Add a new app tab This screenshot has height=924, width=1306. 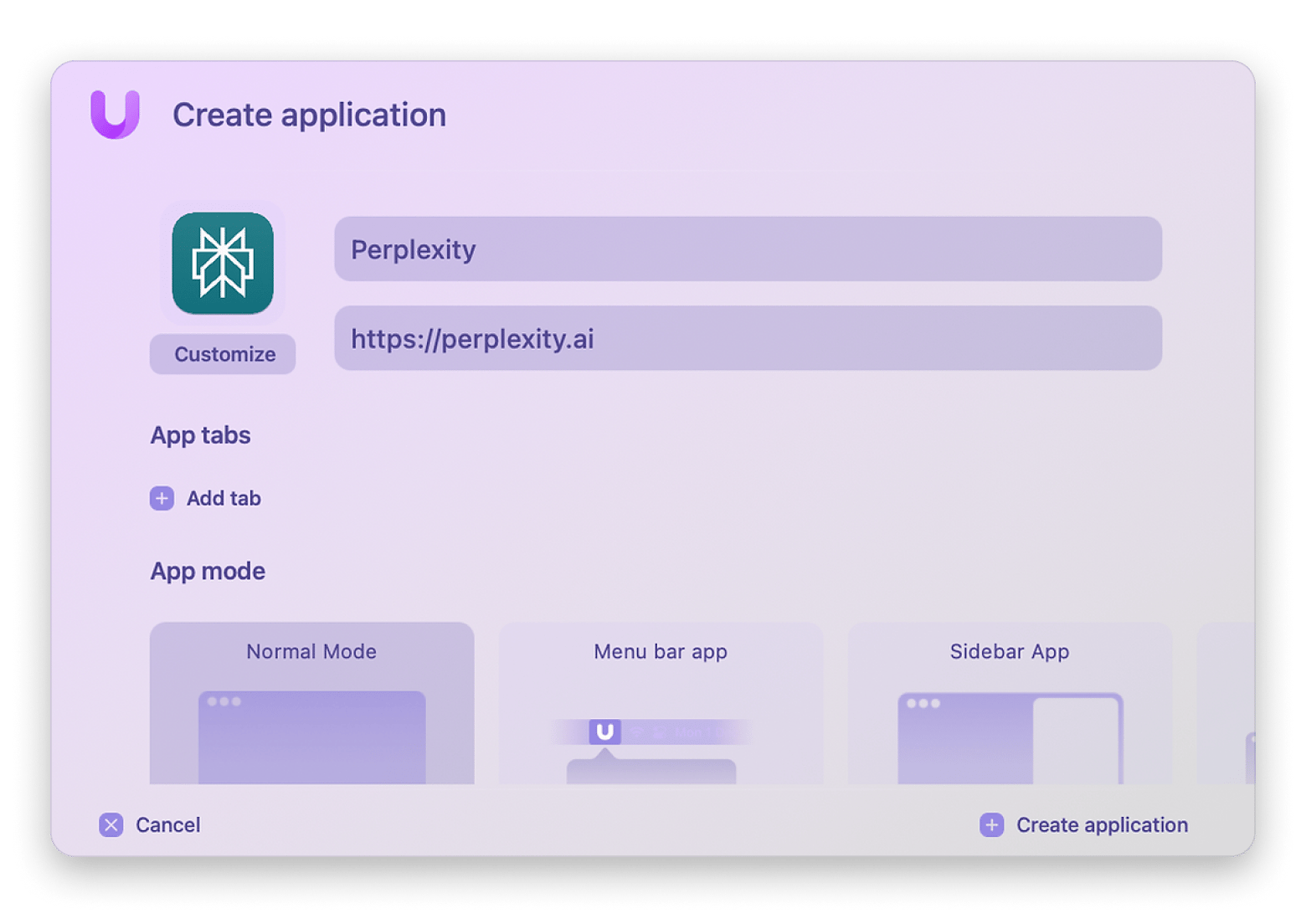(206, 498)
